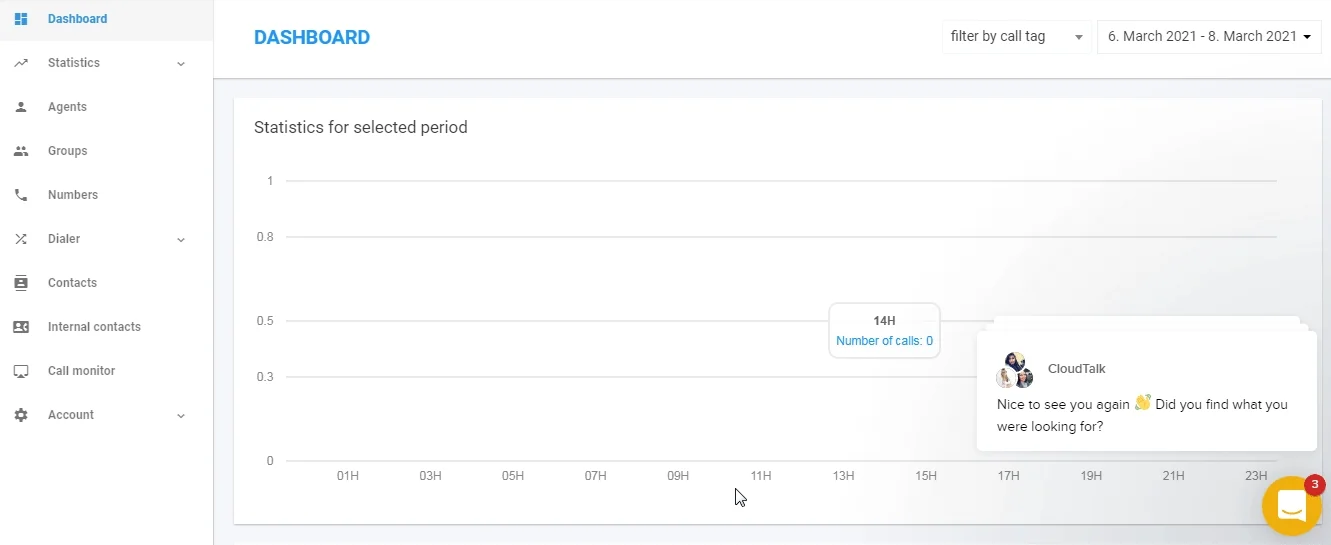The image size is (1331, 545).
Task: Click the Dashboard grid icon in sidebar
Action: tap(21, 19)
